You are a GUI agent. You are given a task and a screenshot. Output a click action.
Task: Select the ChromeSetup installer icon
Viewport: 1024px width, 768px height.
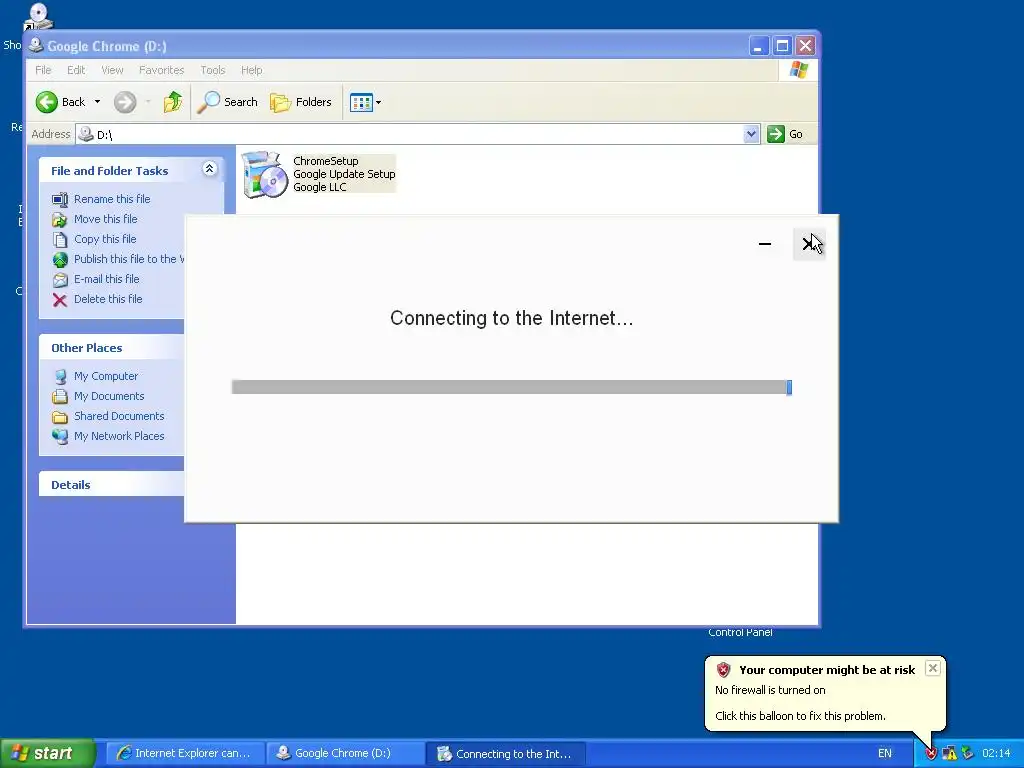[x=264, y=174]
